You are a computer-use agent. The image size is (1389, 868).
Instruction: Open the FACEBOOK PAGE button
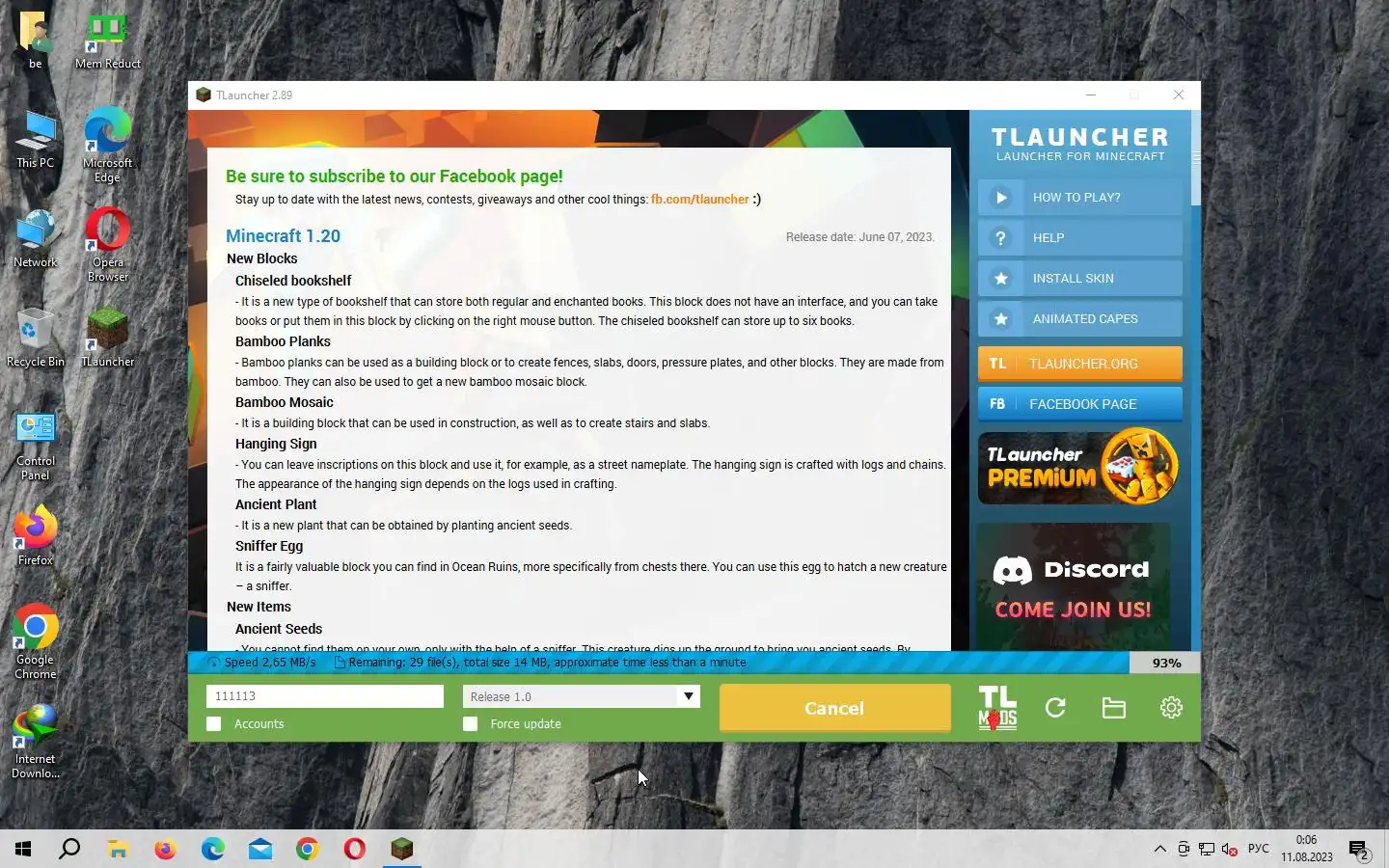click(x=1079, y=404)
